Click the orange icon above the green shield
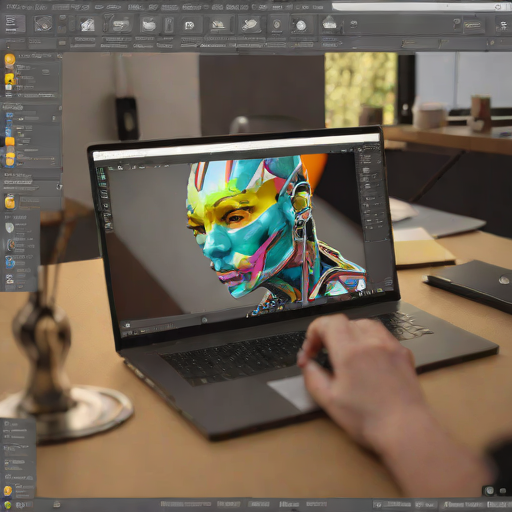The image size is (512, 512). click(8, 491)
